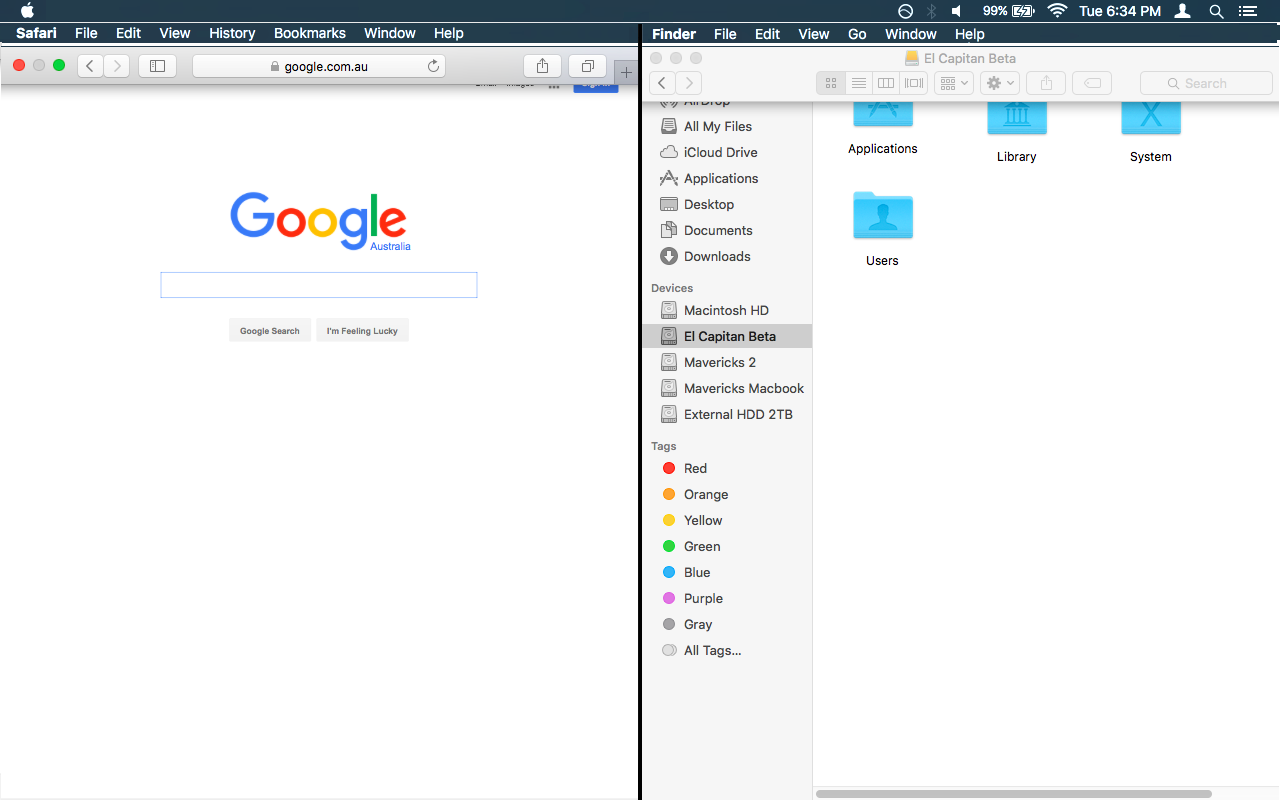The height and width of the screenshot is (800, 1280).
Task: Switch Finder to Cover Flow view
Action: (x=913, y=83)
